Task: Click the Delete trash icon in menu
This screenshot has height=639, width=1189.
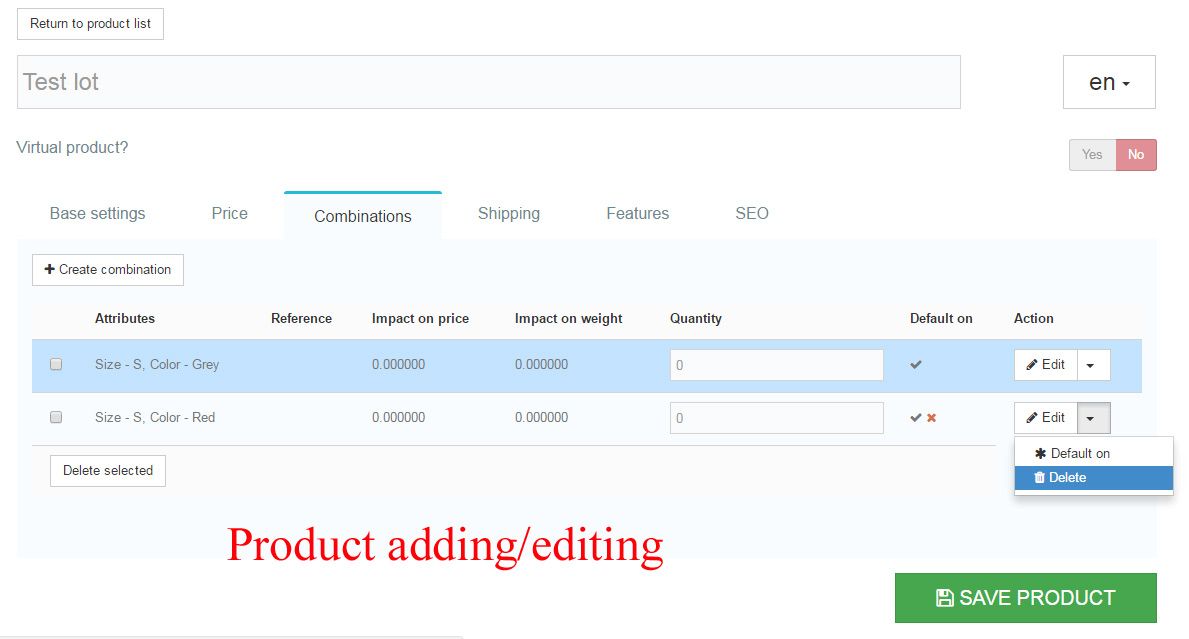Action: [1039, 478]
